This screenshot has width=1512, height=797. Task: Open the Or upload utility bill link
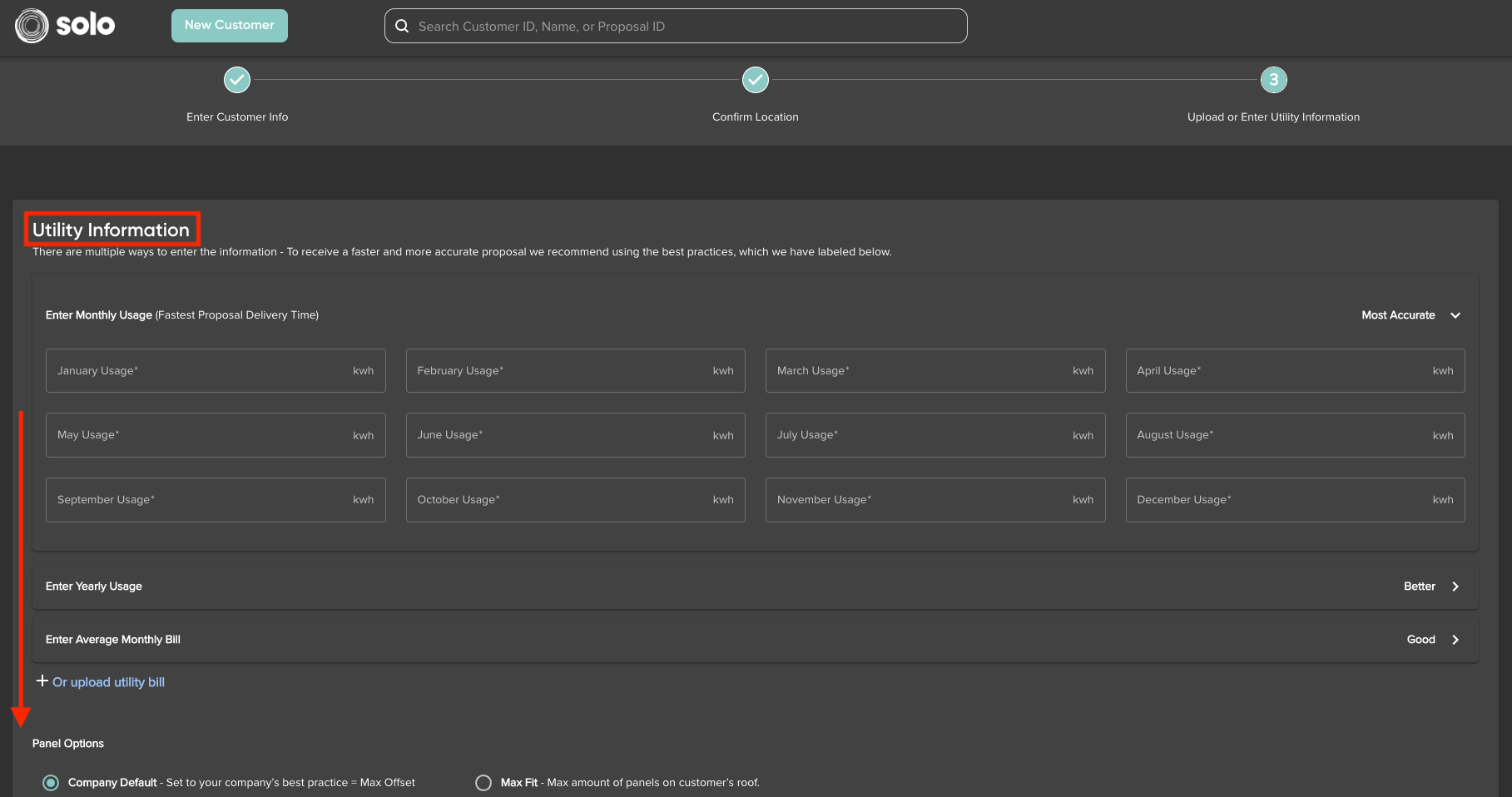point(108,681)
